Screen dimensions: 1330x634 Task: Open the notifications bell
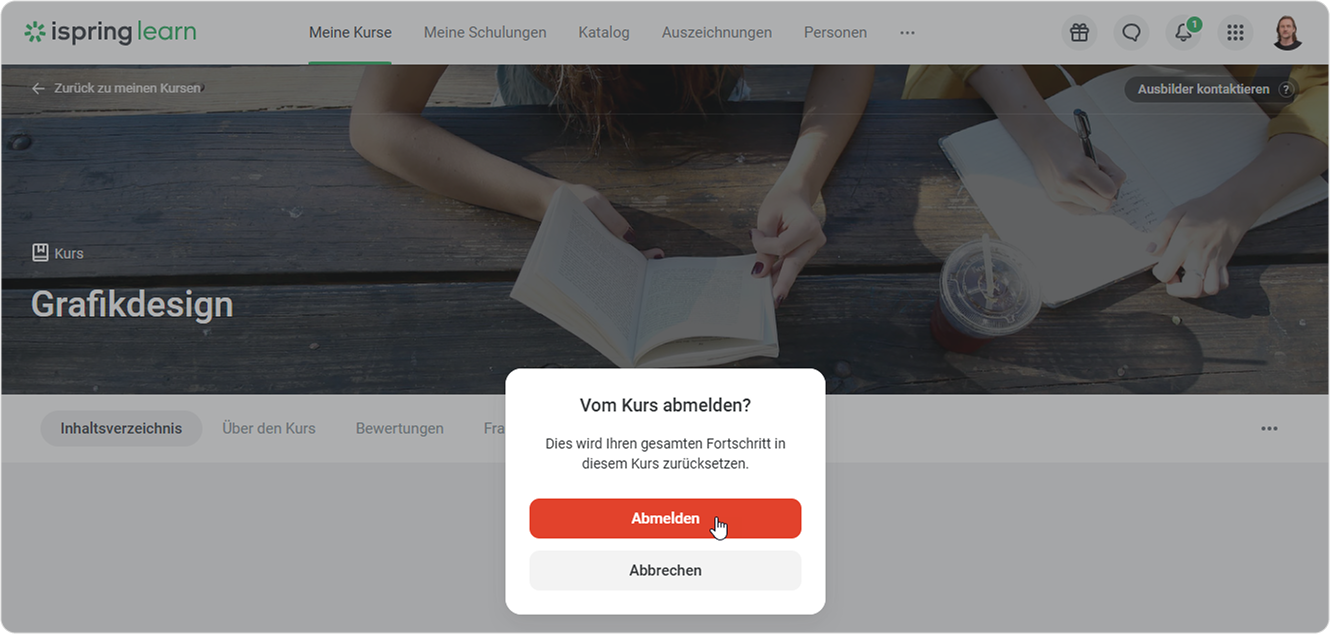click(x=1183, y=33)
